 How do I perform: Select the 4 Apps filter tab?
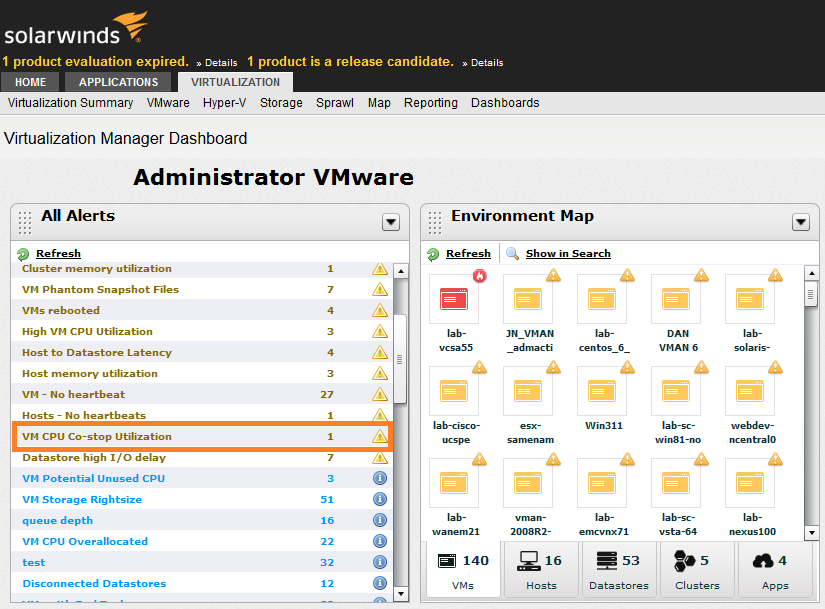[775, 570]
